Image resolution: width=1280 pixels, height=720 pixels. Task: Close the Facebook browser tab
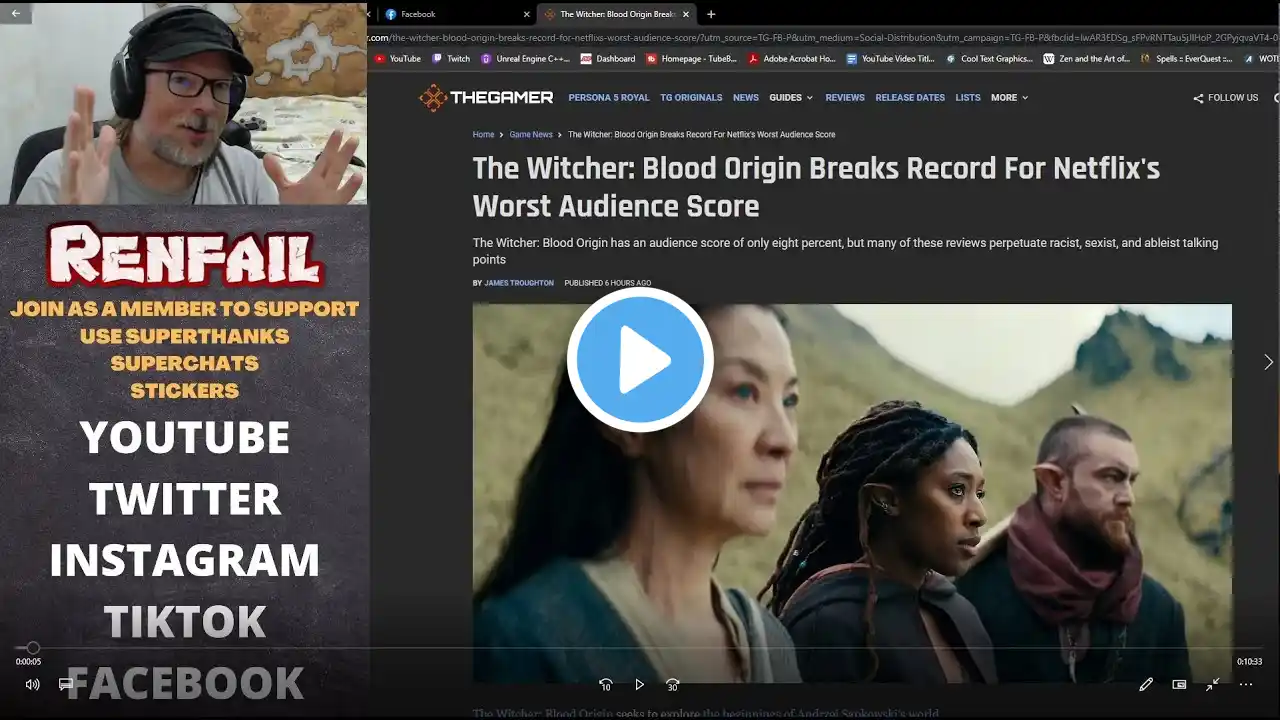[x=527, y=14]
